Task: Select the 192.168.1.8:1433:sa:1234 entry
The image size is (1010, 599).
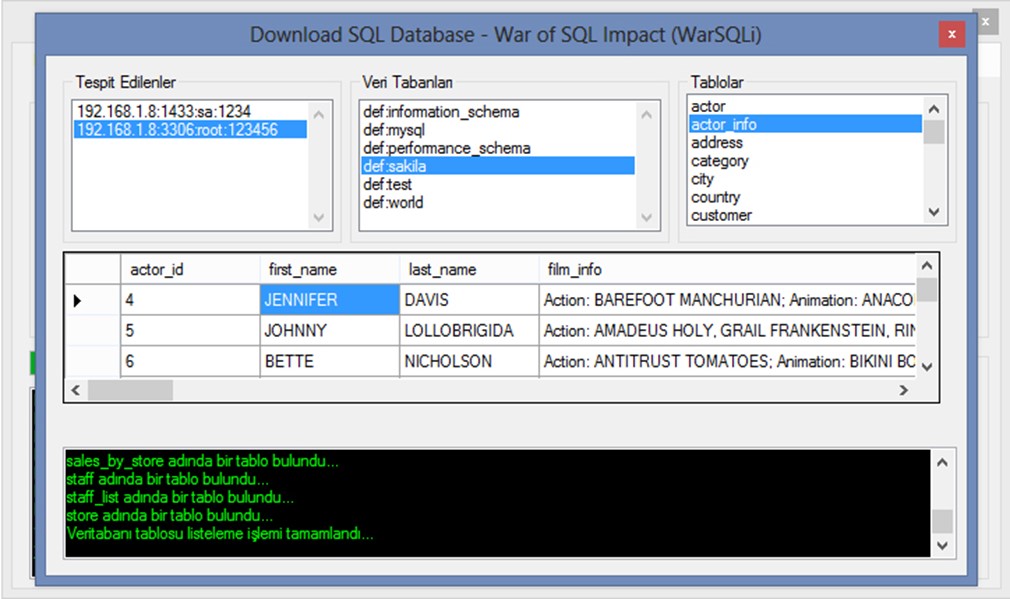Action: pos(164,112)
